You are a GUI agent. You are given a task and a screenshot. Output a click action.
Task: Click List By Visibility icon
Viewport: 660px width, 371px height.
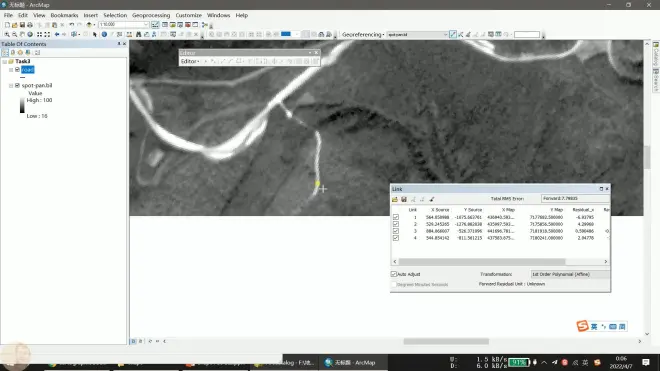click(x=20, y=53)
